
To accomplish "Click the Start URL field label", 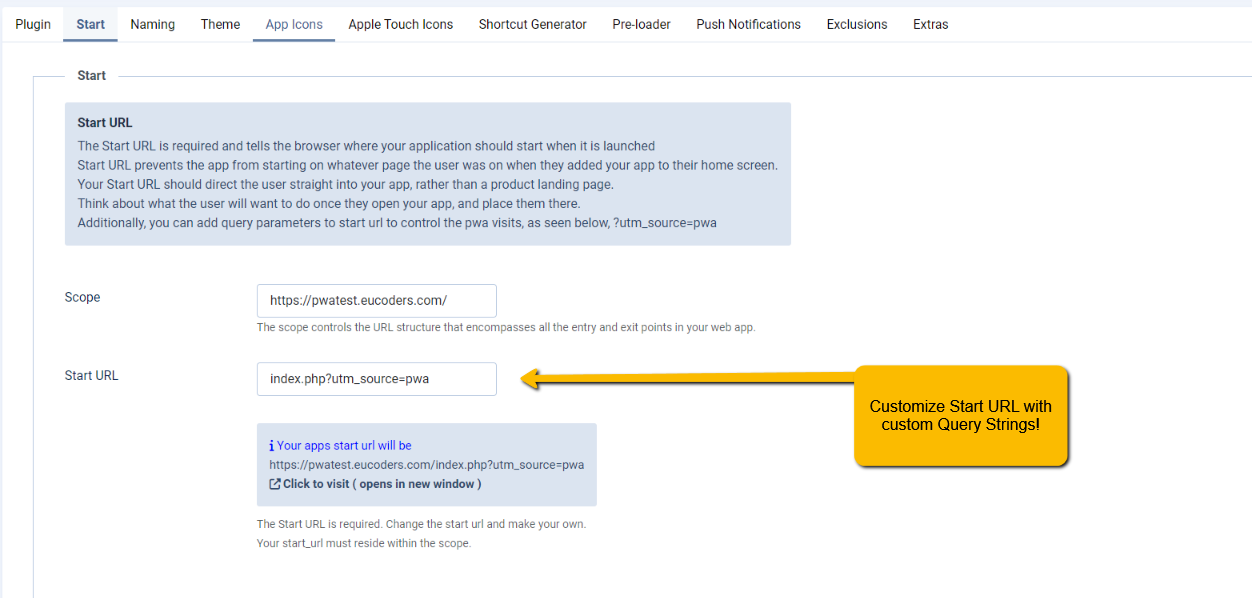I will coord(92,376).
